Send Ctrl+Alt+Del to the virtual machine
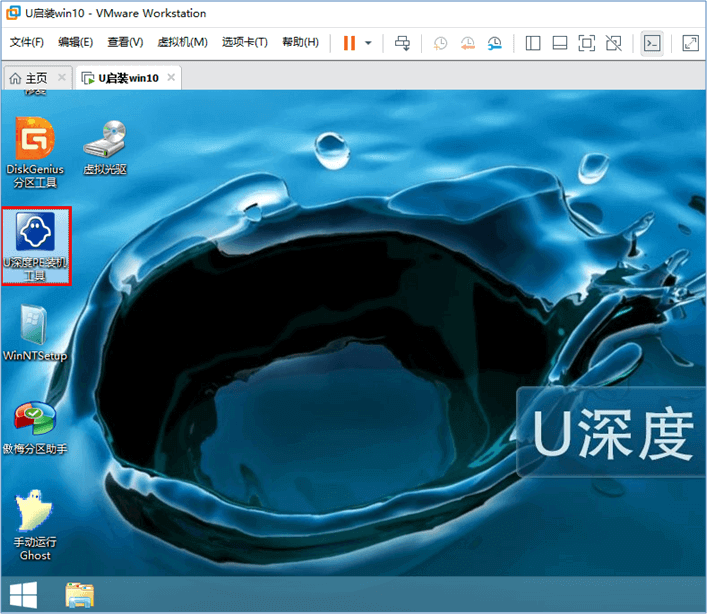707x614 pixels. pyautogui.click(x=402, y=43)
